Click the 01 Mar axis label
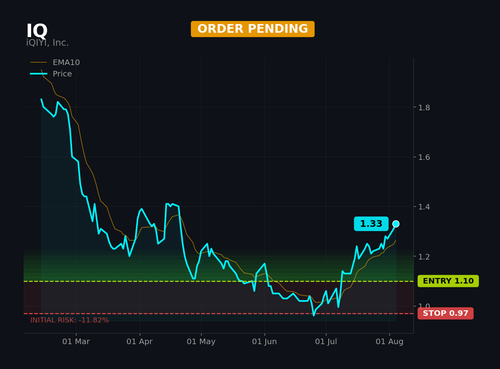Viewport: 500px width, 369px height. pos(76,342)
